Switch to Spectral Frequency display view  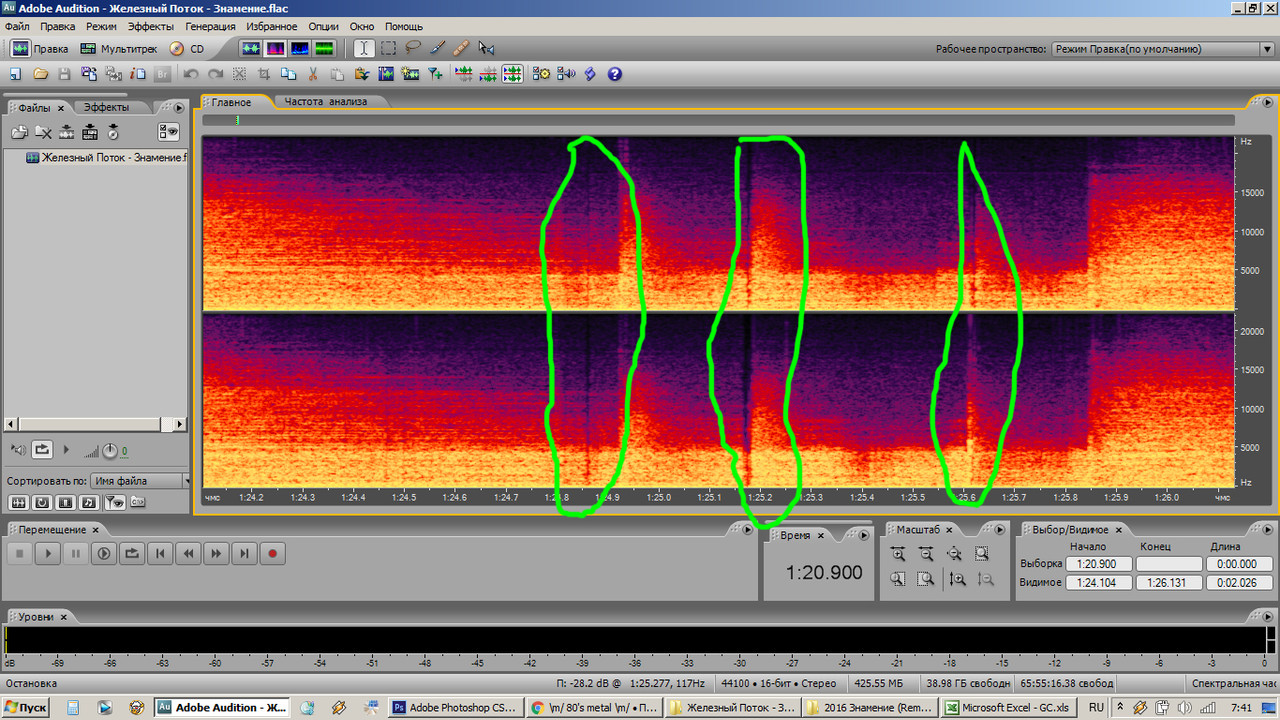274,48
